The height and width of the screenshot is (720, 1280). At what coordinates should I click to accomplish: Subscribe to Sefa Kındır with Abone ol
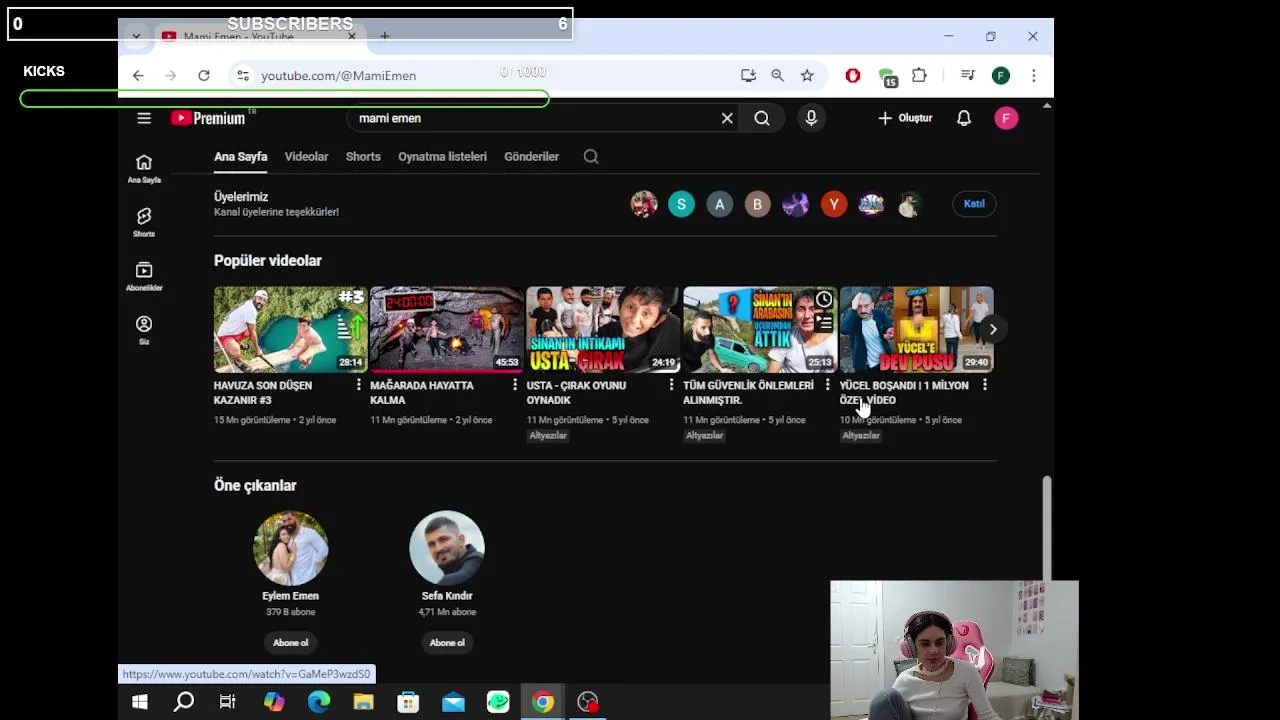[447, 642]
